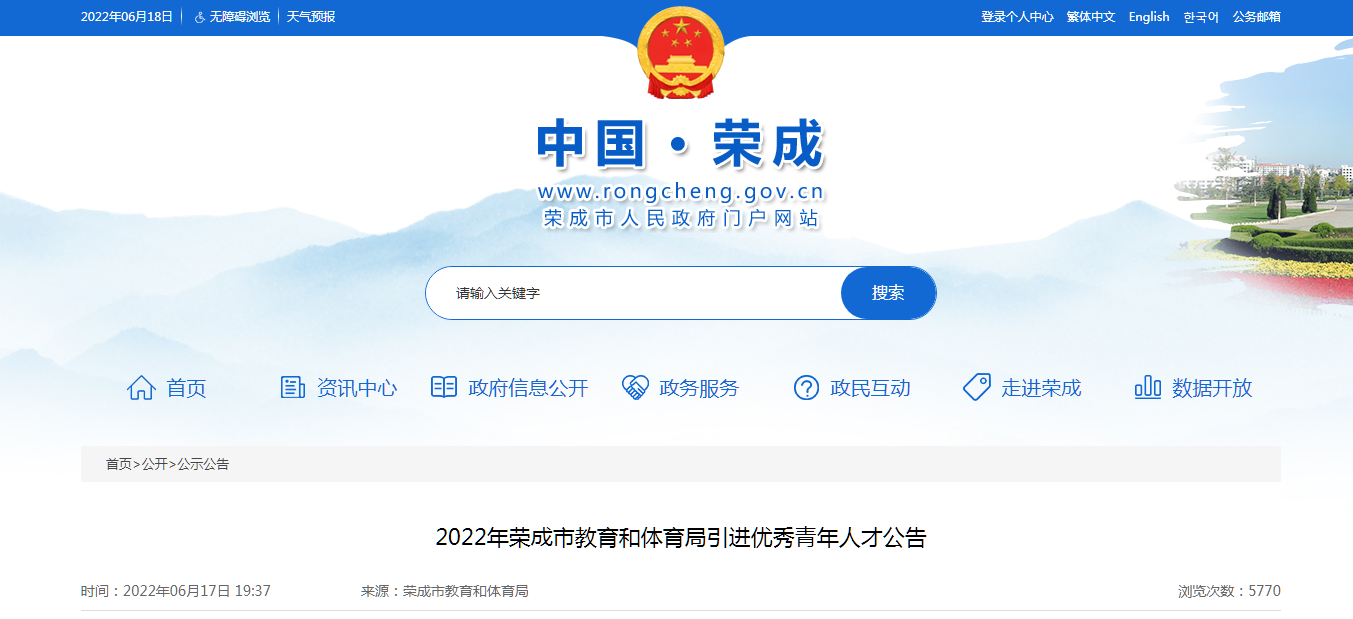Focus the 请输入关键字 search field
1353x619 pixels.
[x=634, y=293]
